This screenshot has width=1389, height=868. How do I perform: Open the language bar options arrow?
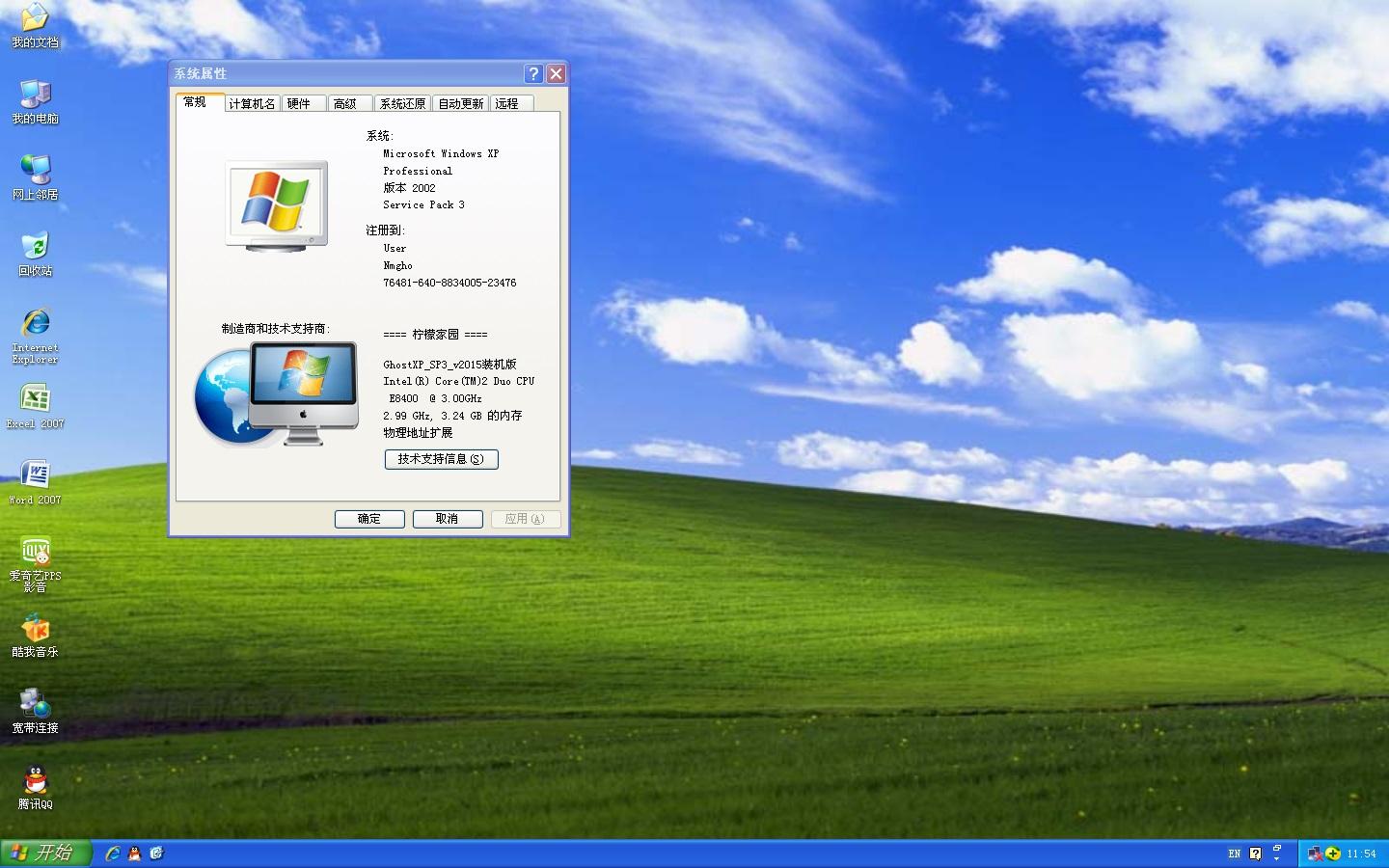point(1277,858)
